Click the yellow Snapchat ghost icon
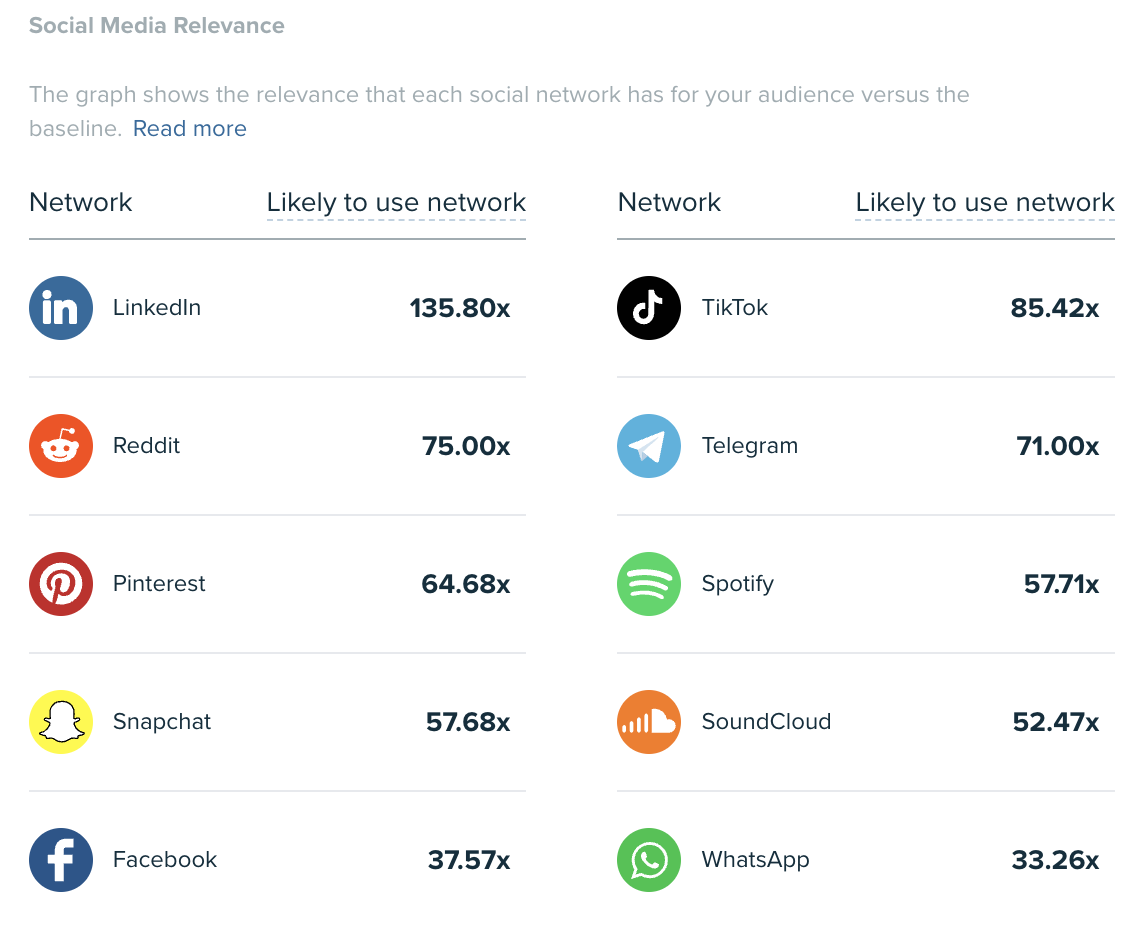The width and height of the screenshot is (1144, 926). coord(61,722)
